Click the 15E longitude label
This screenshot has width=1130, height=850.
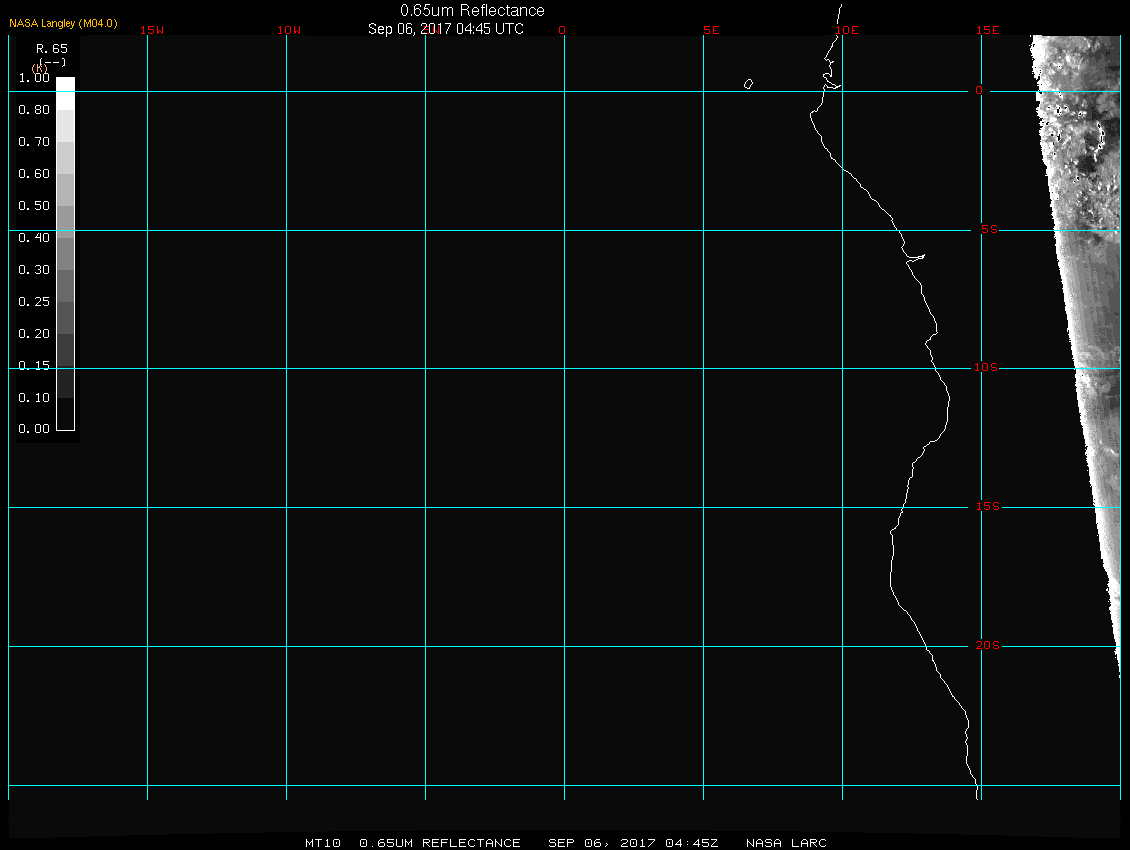pyautogui.click(x=988, y=30)
